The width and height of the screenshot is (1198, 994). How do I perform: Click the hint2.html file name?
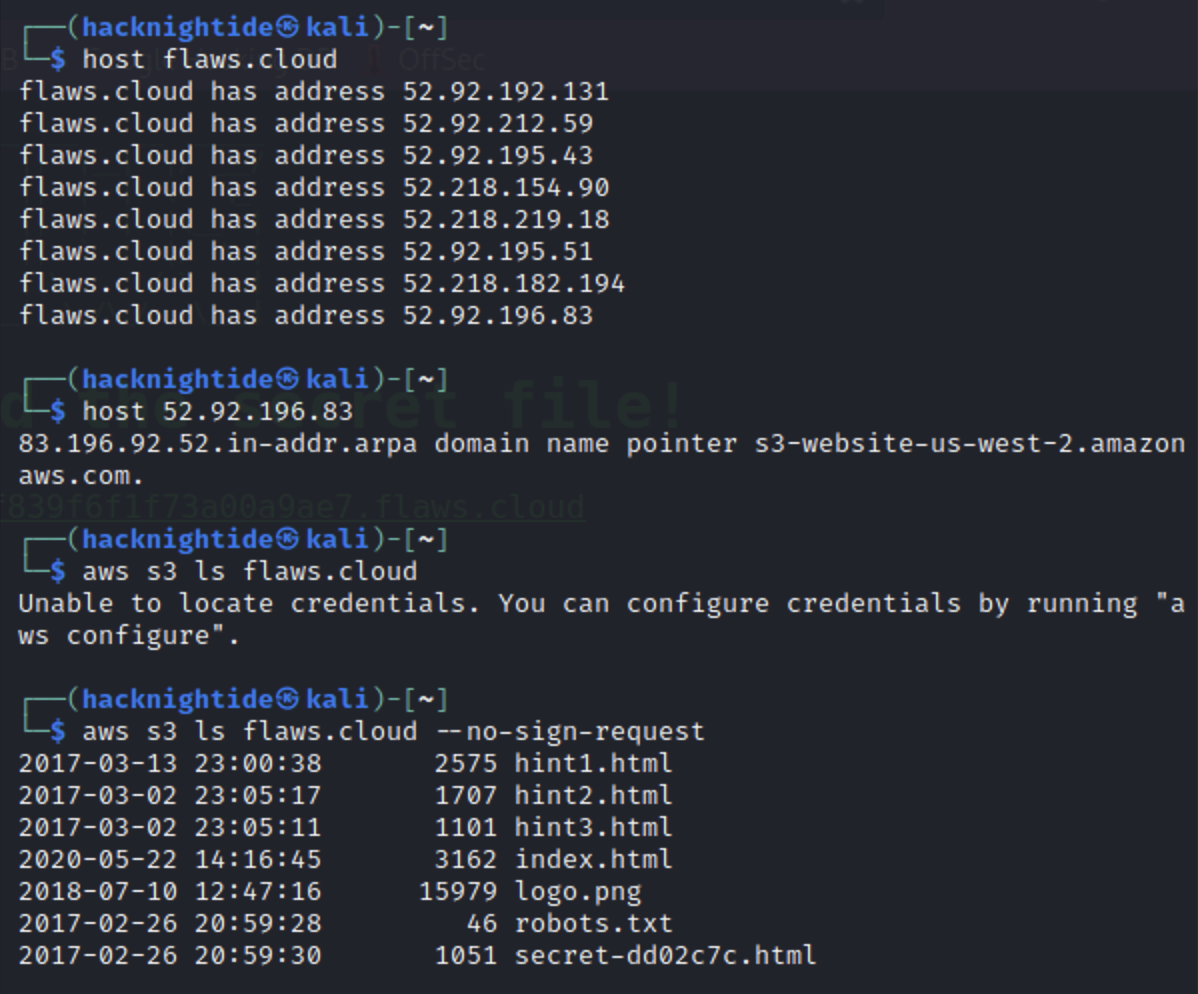[593, 796]
